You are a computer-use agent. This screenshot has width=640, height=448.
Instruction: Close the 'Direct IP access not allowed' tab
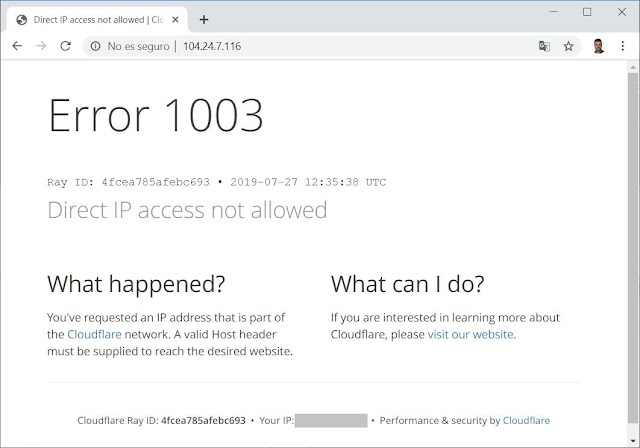(175, 20)
